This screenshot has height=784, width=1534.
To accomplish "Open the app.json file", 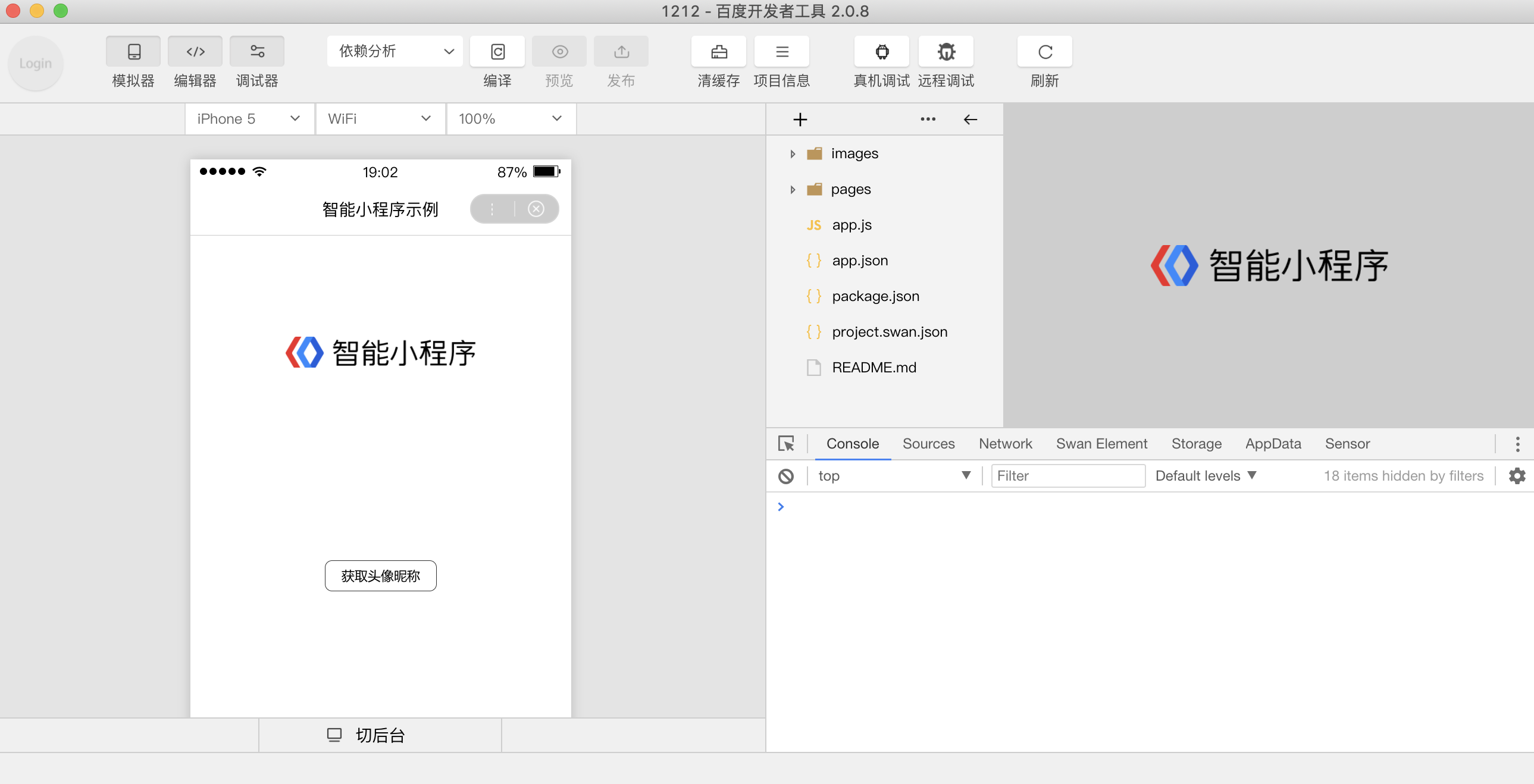I will (x=884, y=261).
